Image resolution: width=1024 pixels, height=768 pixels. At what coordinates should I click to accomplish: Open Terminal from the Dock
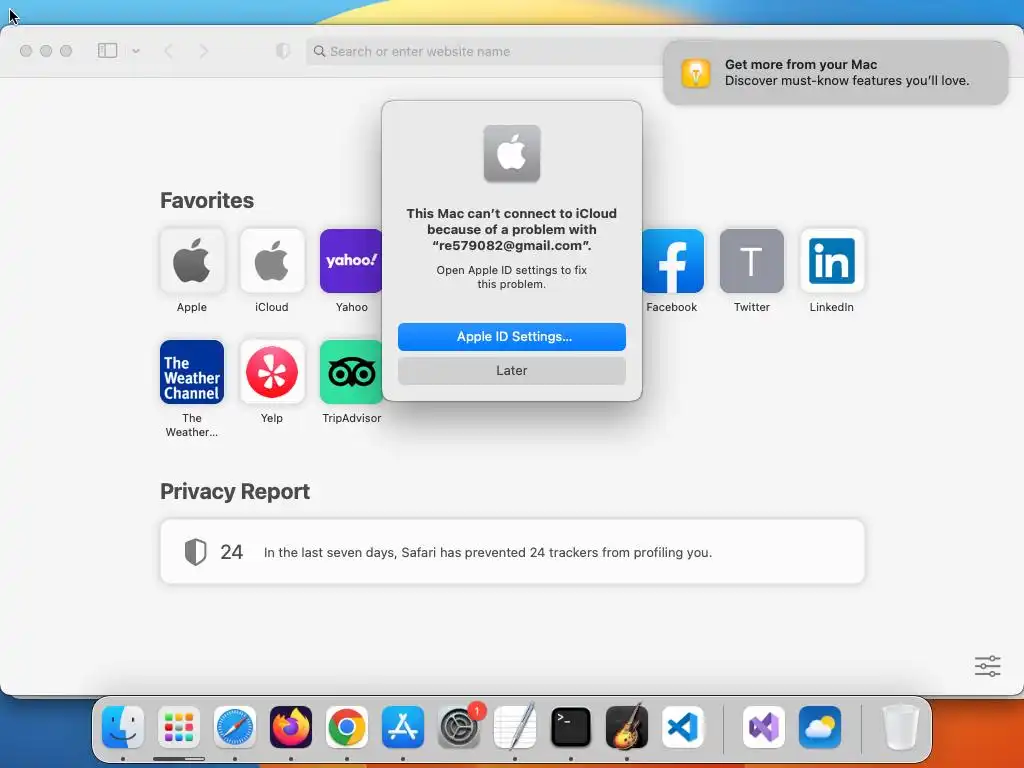[x=571, y=727]
